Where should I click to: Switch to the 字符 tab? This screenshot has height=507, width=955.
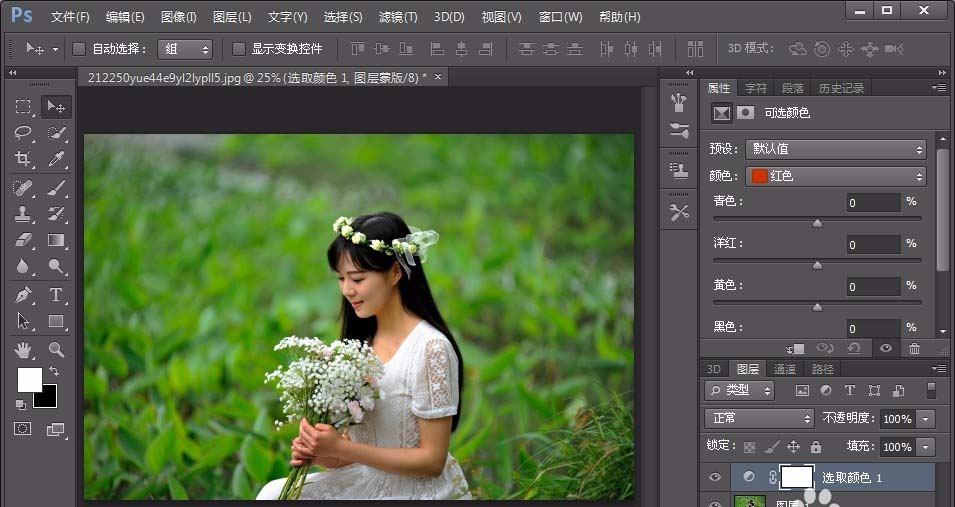click(756, 88)
